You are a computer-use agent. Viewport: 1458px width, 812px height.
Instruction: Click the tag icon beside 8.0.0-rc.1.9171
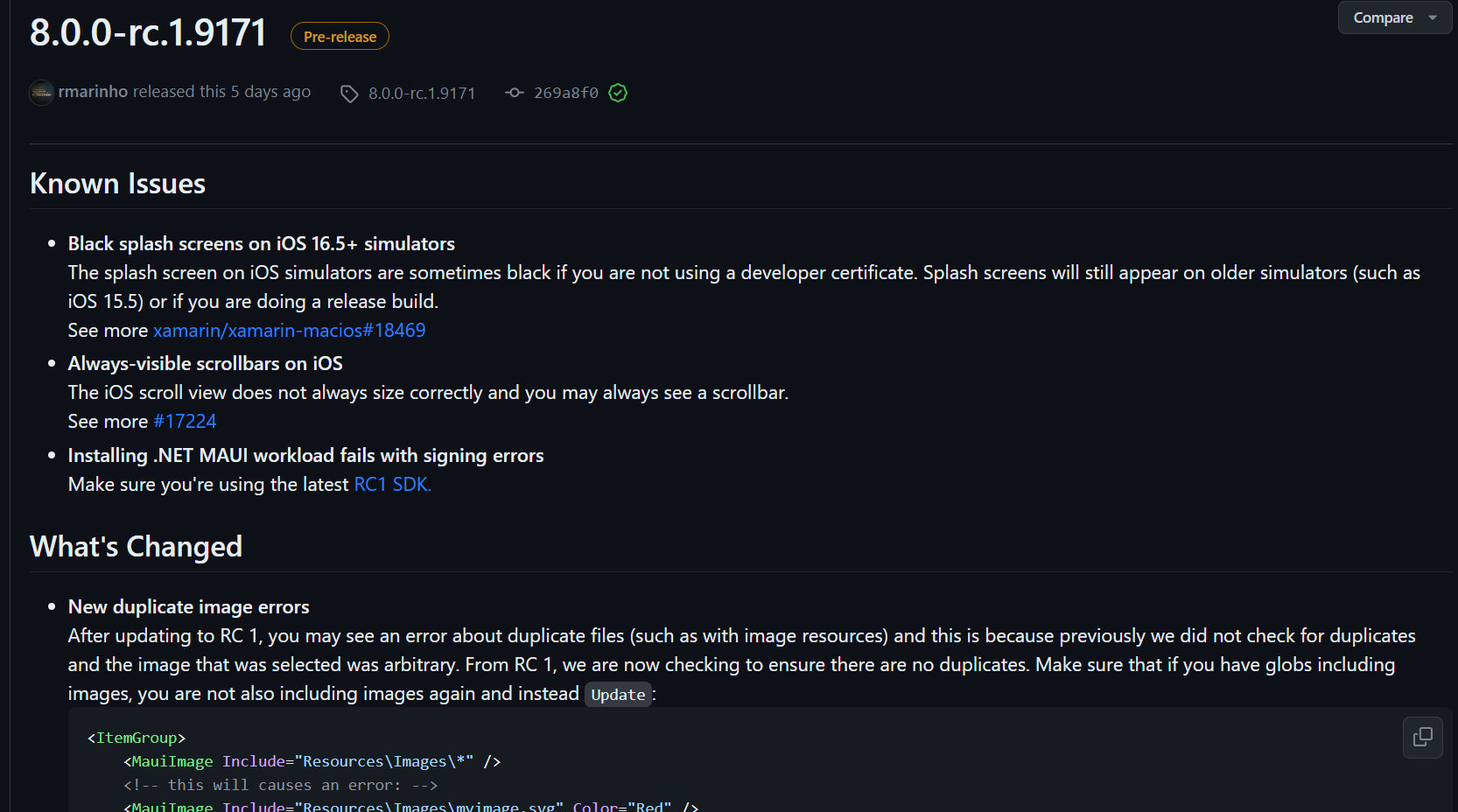[349, 94]
